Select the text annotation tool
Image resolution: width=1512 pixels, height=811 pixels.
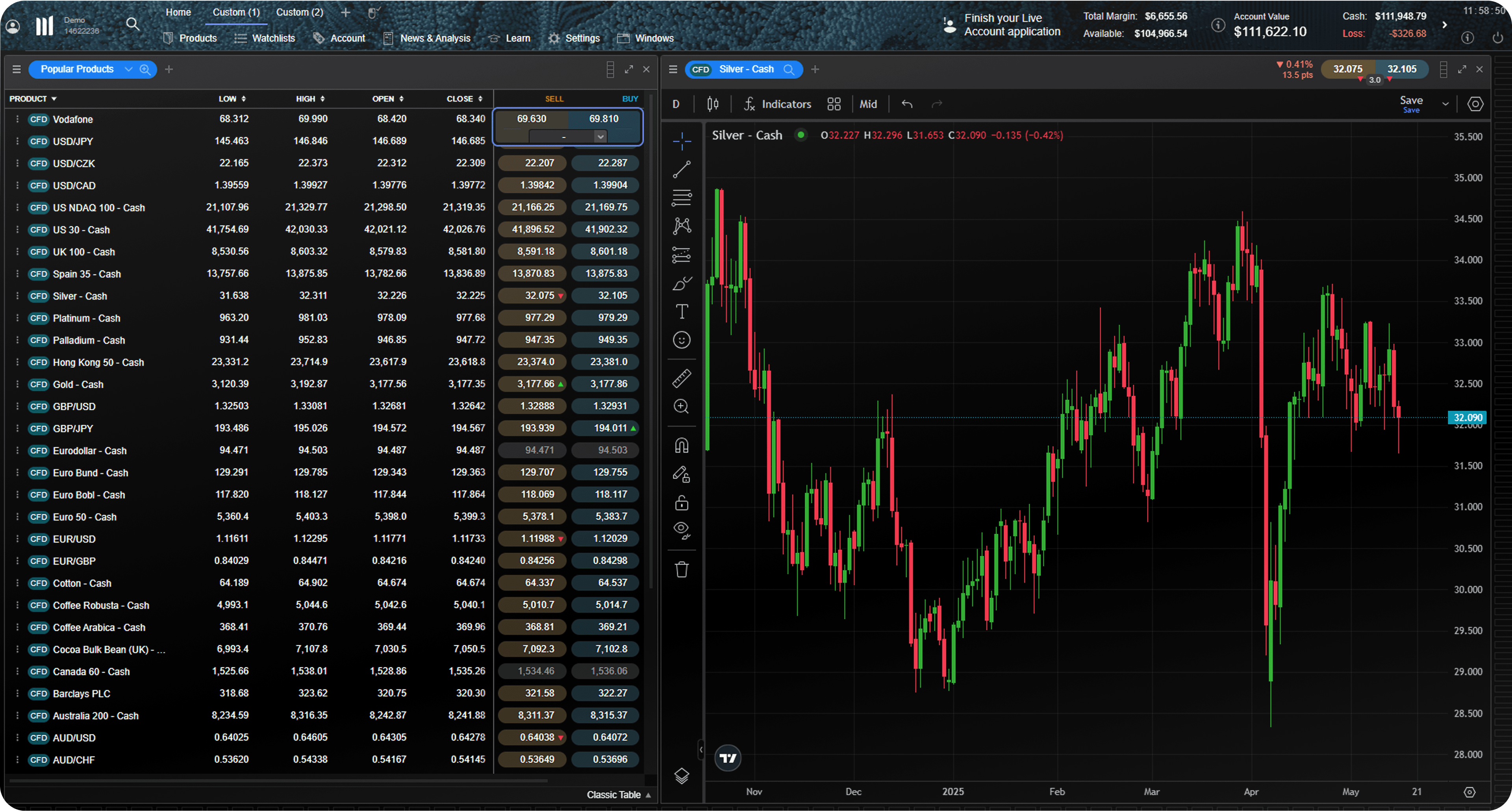point(682,312)
